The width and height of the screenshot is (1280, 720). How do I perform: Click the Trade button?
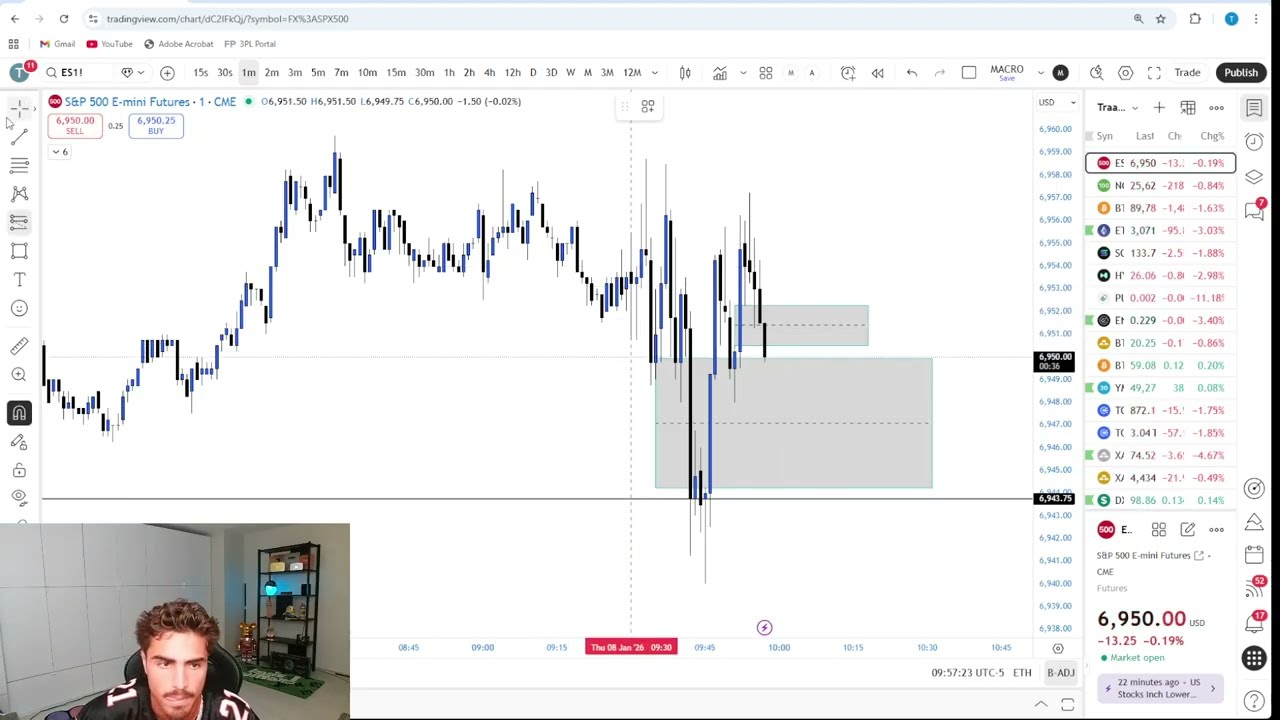(1187, 72)
